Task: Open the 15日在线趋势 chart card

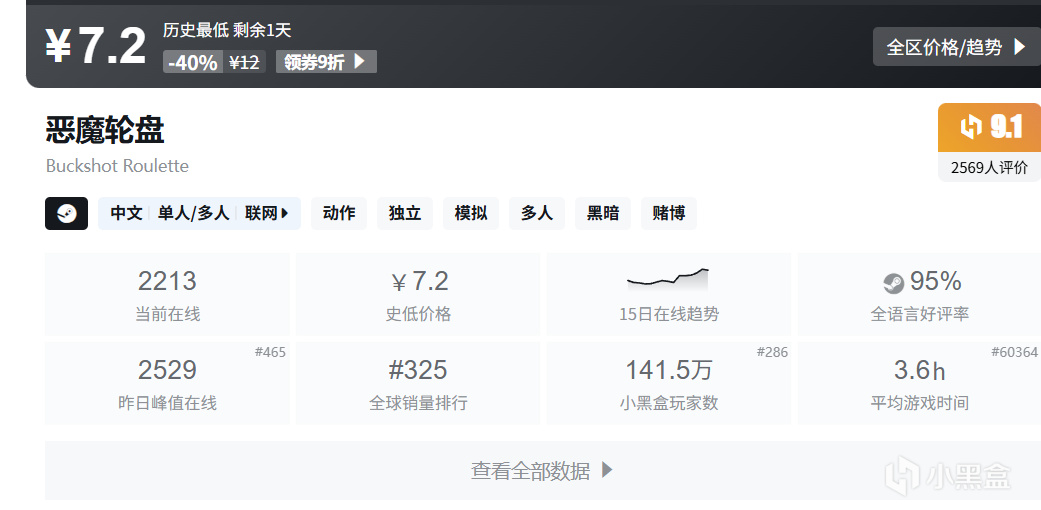Action: coord(669,294)
